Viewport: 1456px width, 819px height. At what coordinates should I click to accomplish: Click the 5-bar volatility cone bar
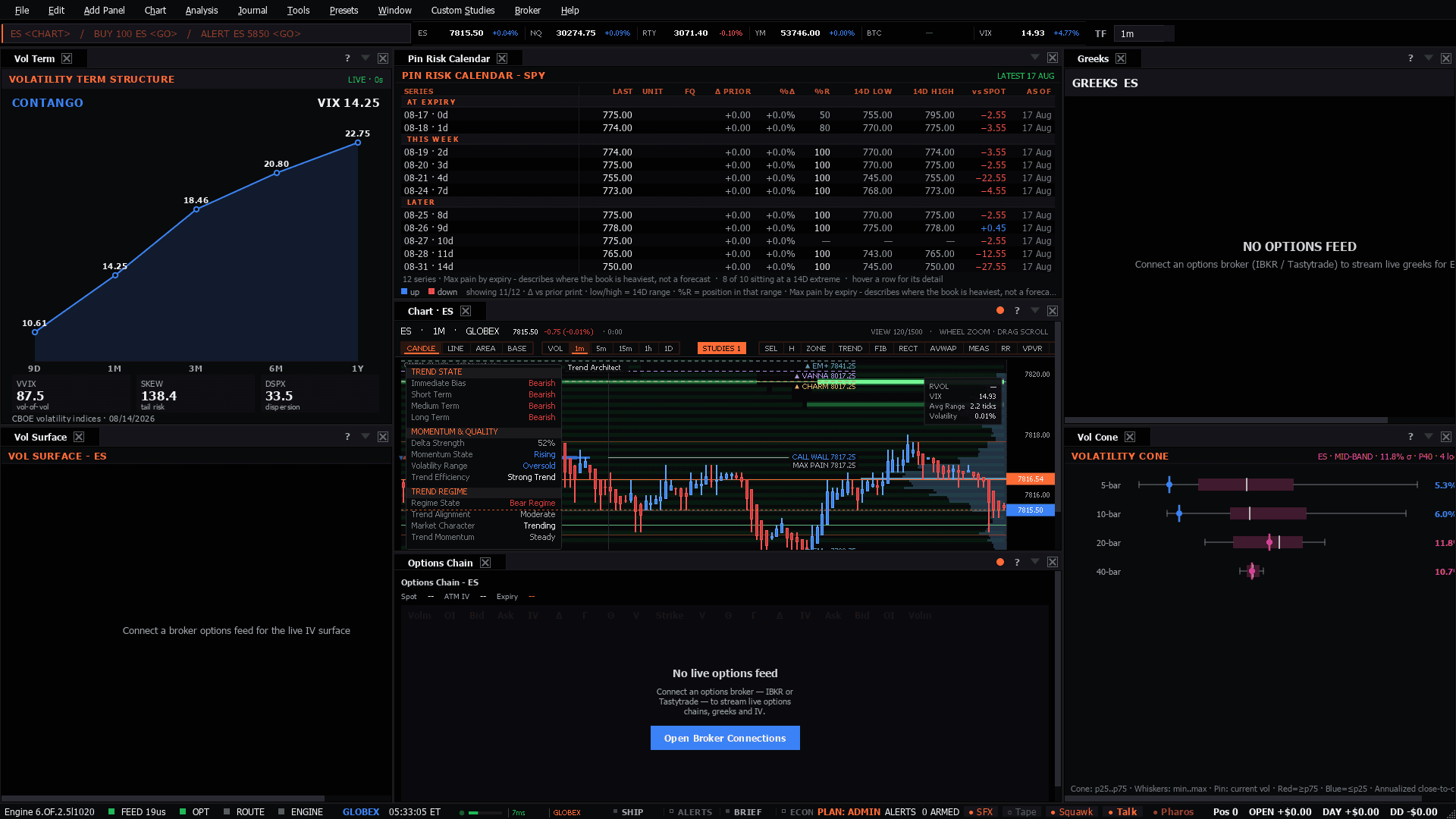pyautogui.click(x=1245, y=485)
